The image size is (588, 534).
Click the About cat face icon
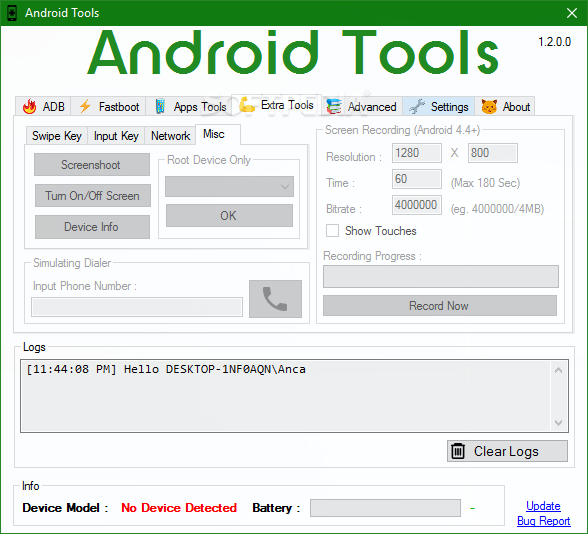489,106
